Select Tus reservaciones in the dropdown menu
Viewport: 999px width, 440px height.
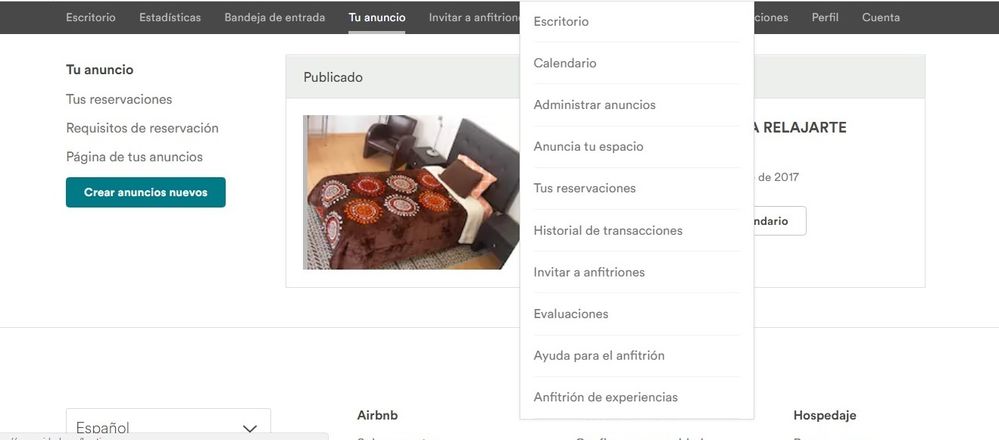584,188
